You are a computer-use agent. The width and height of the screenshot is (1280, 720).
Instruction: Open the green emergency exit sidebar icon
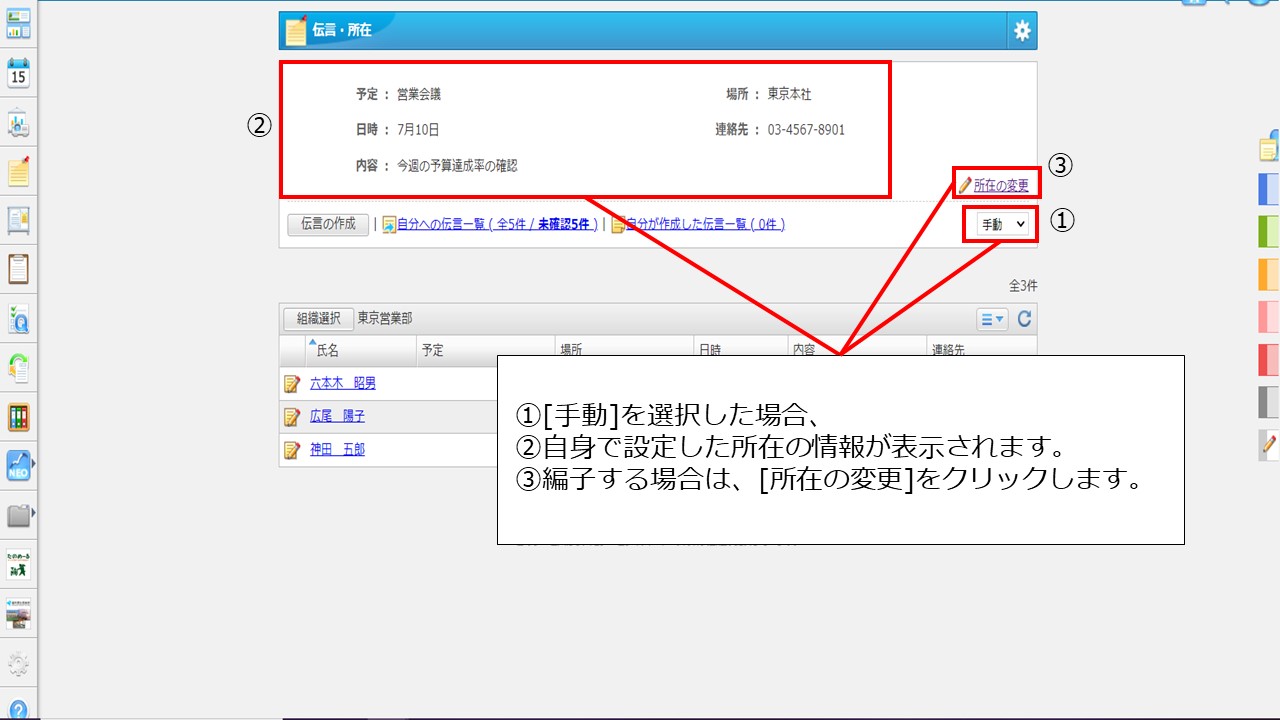point(18,565)
